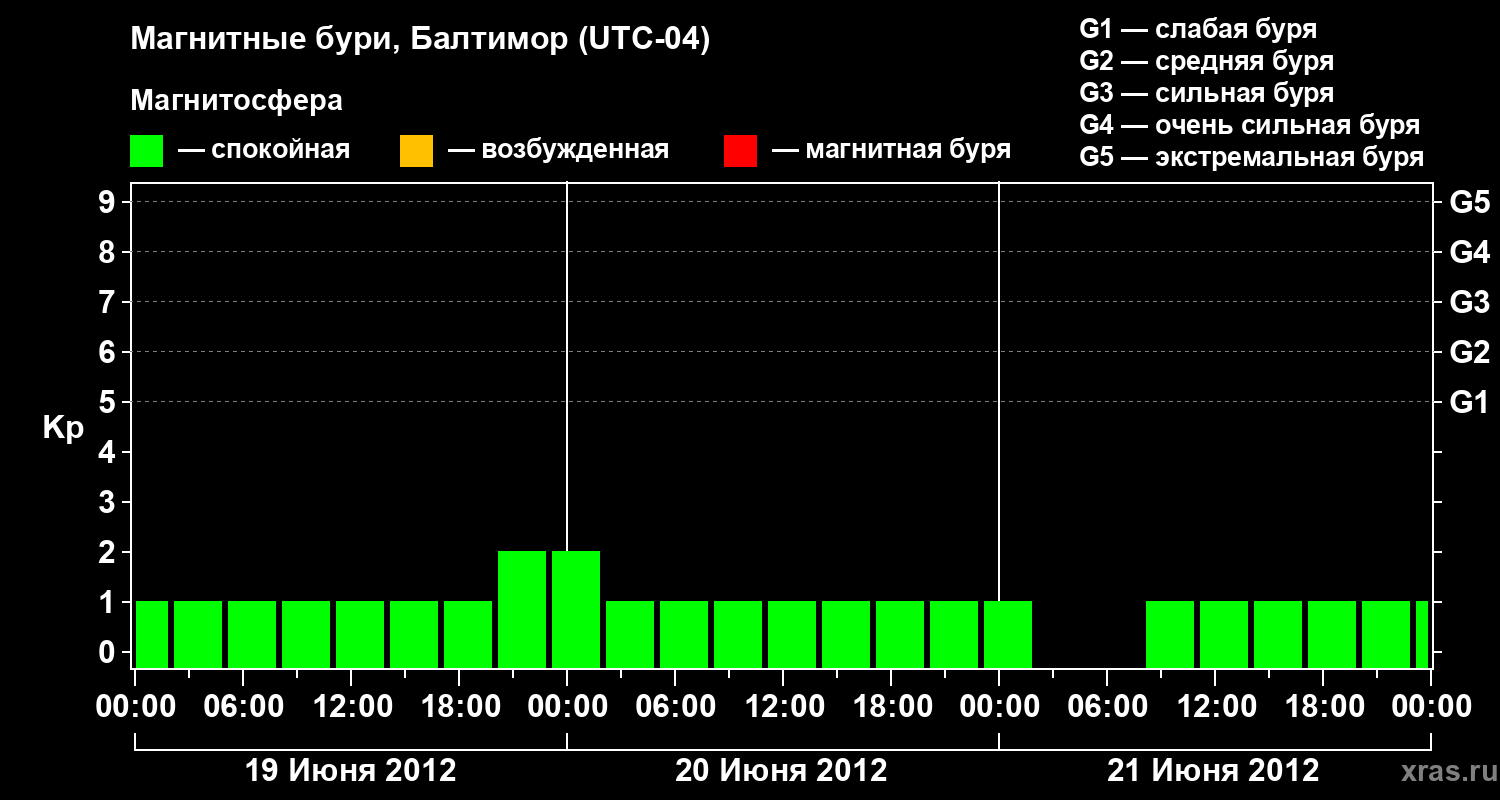Click the right axis label G4

[x=1470, y=252]
